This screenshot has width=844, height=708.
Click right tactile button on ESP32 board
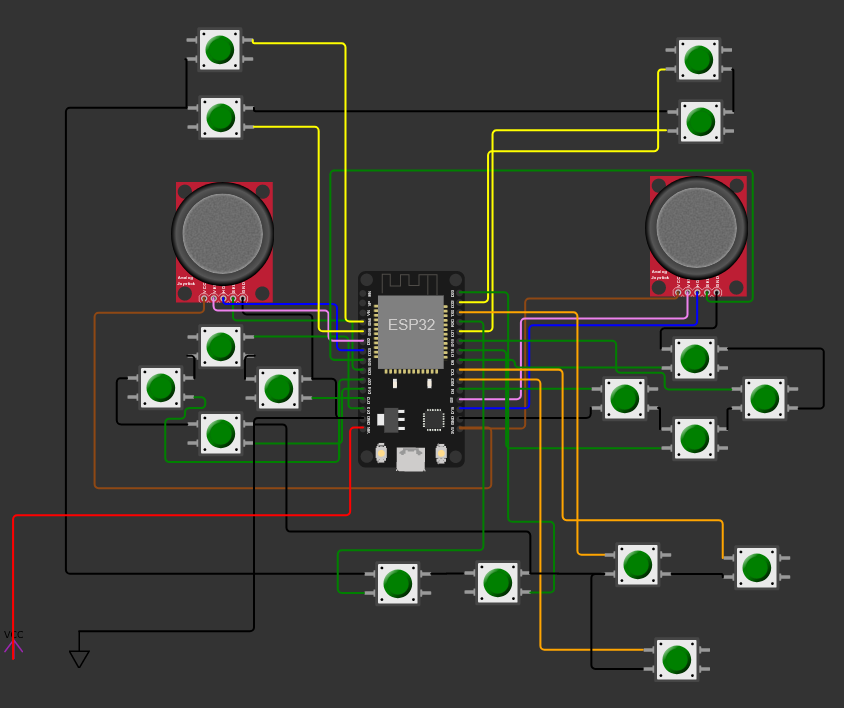click(441, 453)
